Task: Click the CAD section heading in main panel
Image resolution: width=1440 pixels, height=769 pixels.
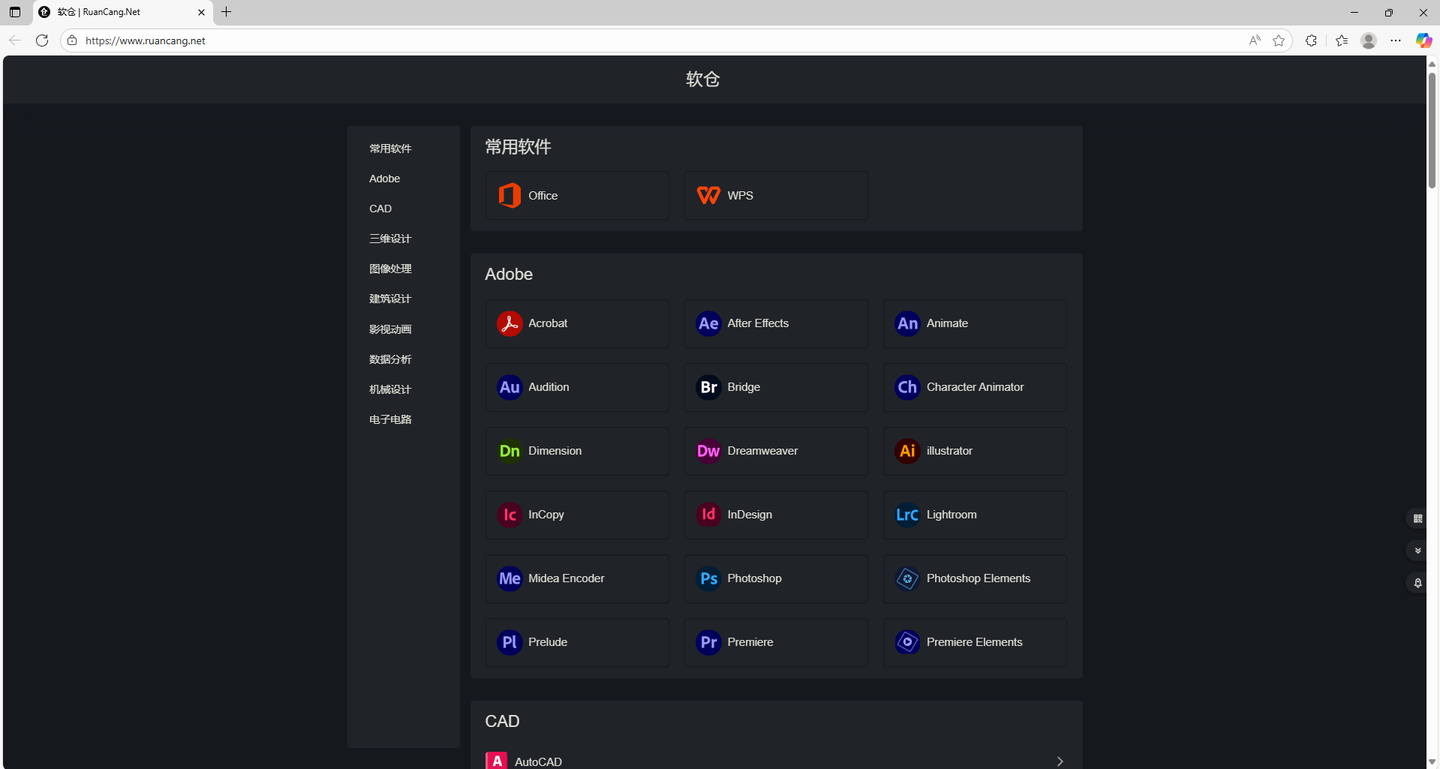Action: 502,721
